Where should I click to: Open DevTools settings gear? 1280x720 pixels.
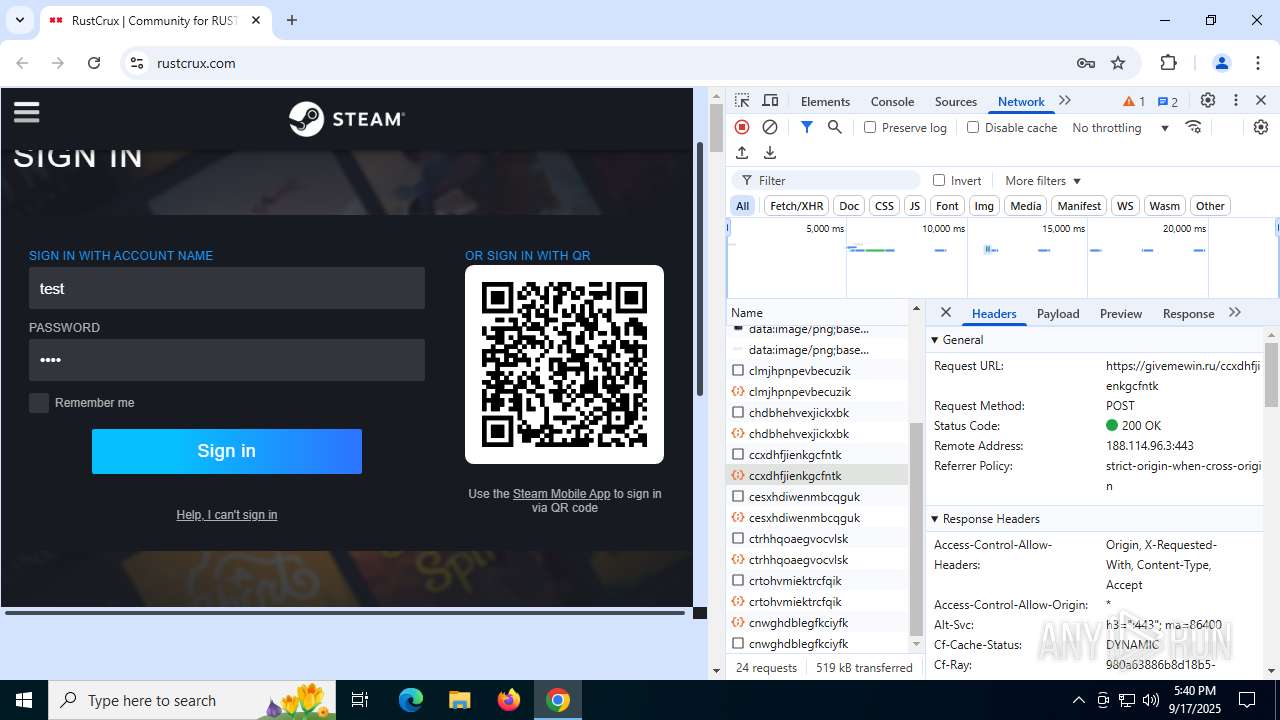[x=1208, y=100]
